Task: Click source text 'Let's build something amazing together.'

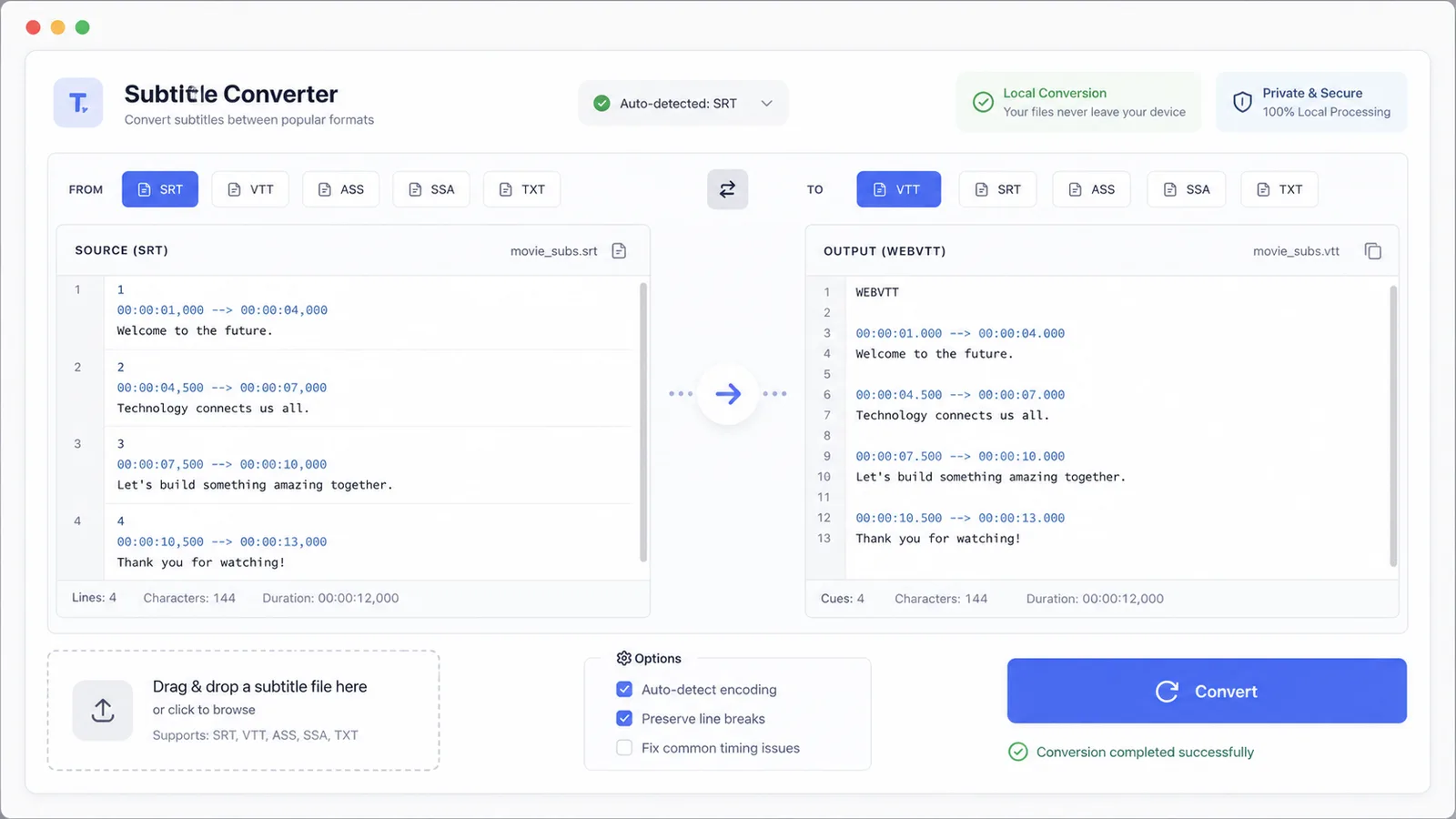Action: point(255,485)
